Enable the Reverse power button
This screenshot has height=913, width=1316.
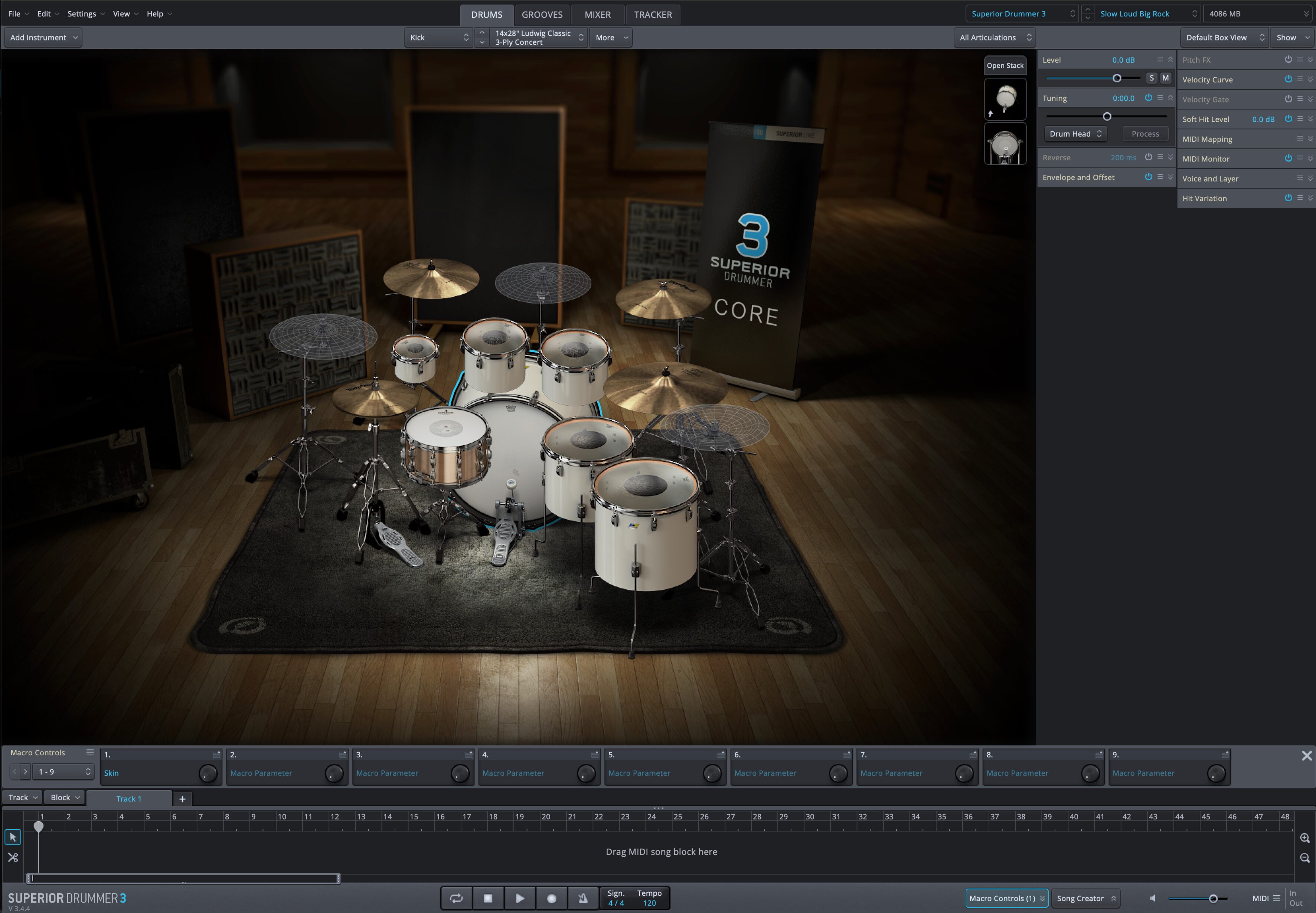click(1148, 157)
